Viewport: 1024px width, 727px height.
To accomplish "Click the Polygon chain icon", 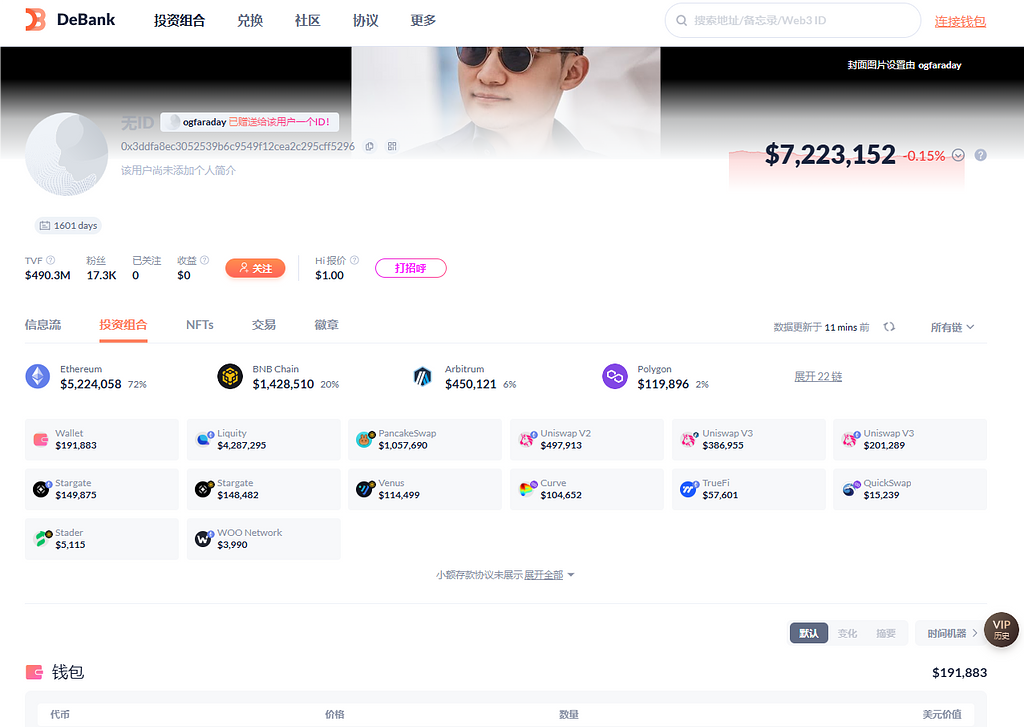I will (x=615, y=377).
